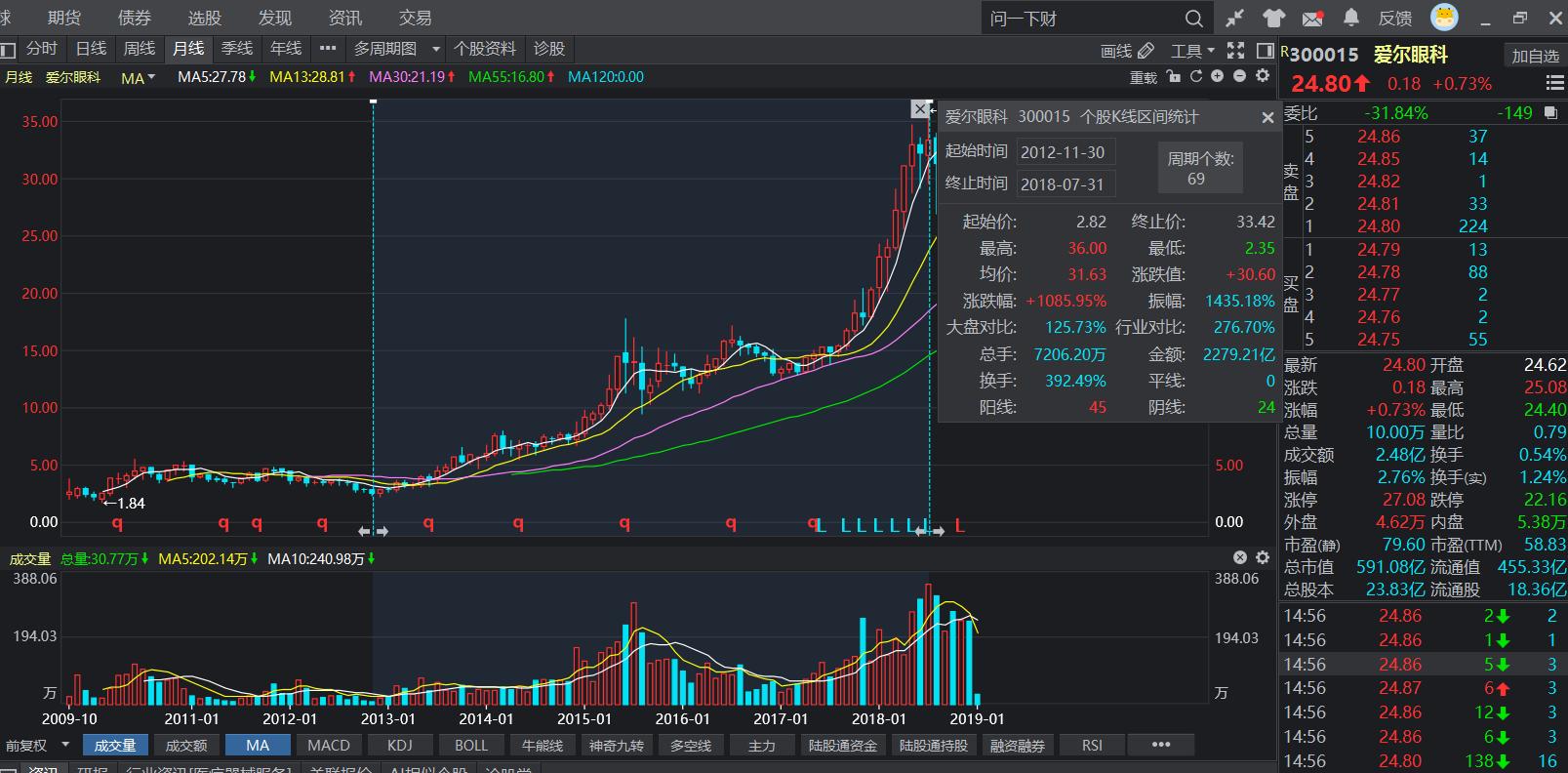This screenshot has height=773, width=1568.
Task: Click the 反馈 feedback link
Action: 1395,18
